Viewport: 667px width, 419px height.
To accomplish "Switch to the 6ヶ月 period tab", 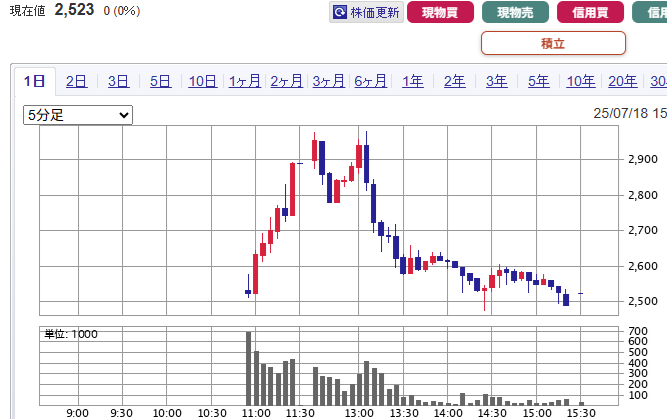I will (371, 81).
